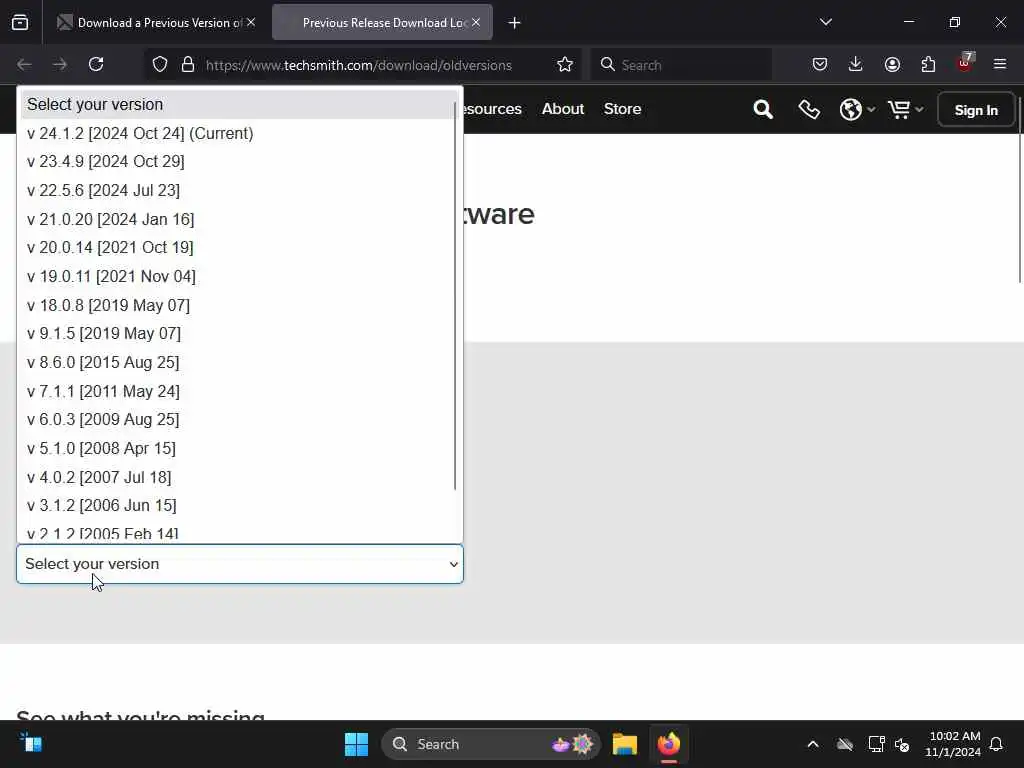This screenshot has height=768, width=1024.
Task: Click the Firefox taskbar icon
Action: 669,744
